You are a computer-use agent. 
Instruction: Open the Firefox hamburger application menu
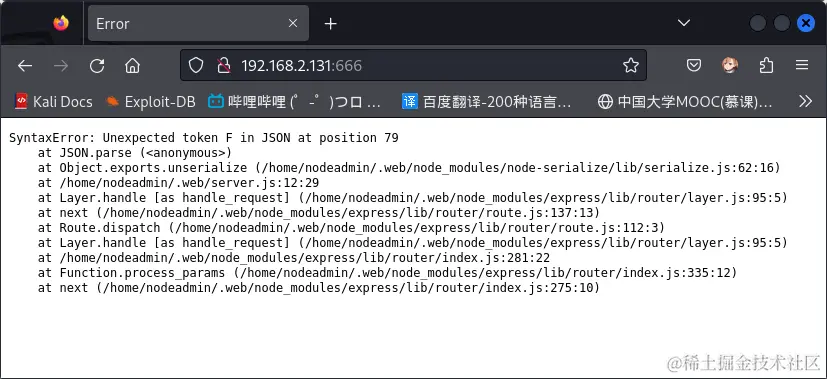[802, 65]
